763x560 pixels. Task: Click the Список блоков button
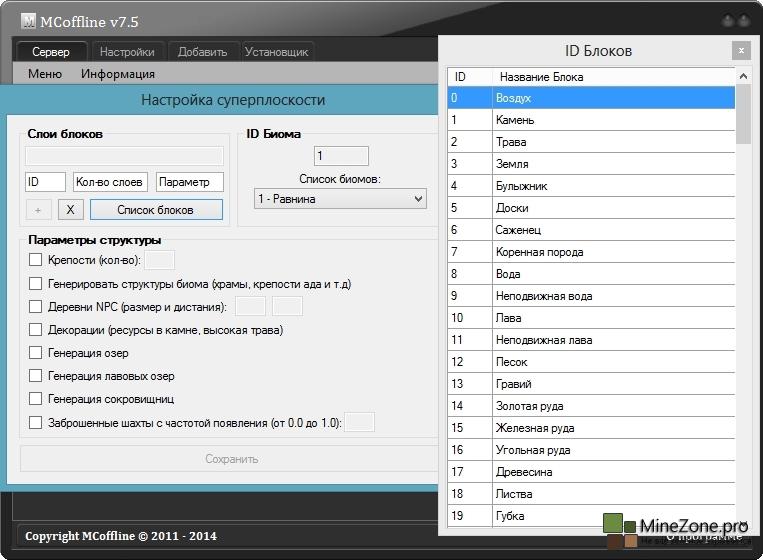[x=155, y=210]
